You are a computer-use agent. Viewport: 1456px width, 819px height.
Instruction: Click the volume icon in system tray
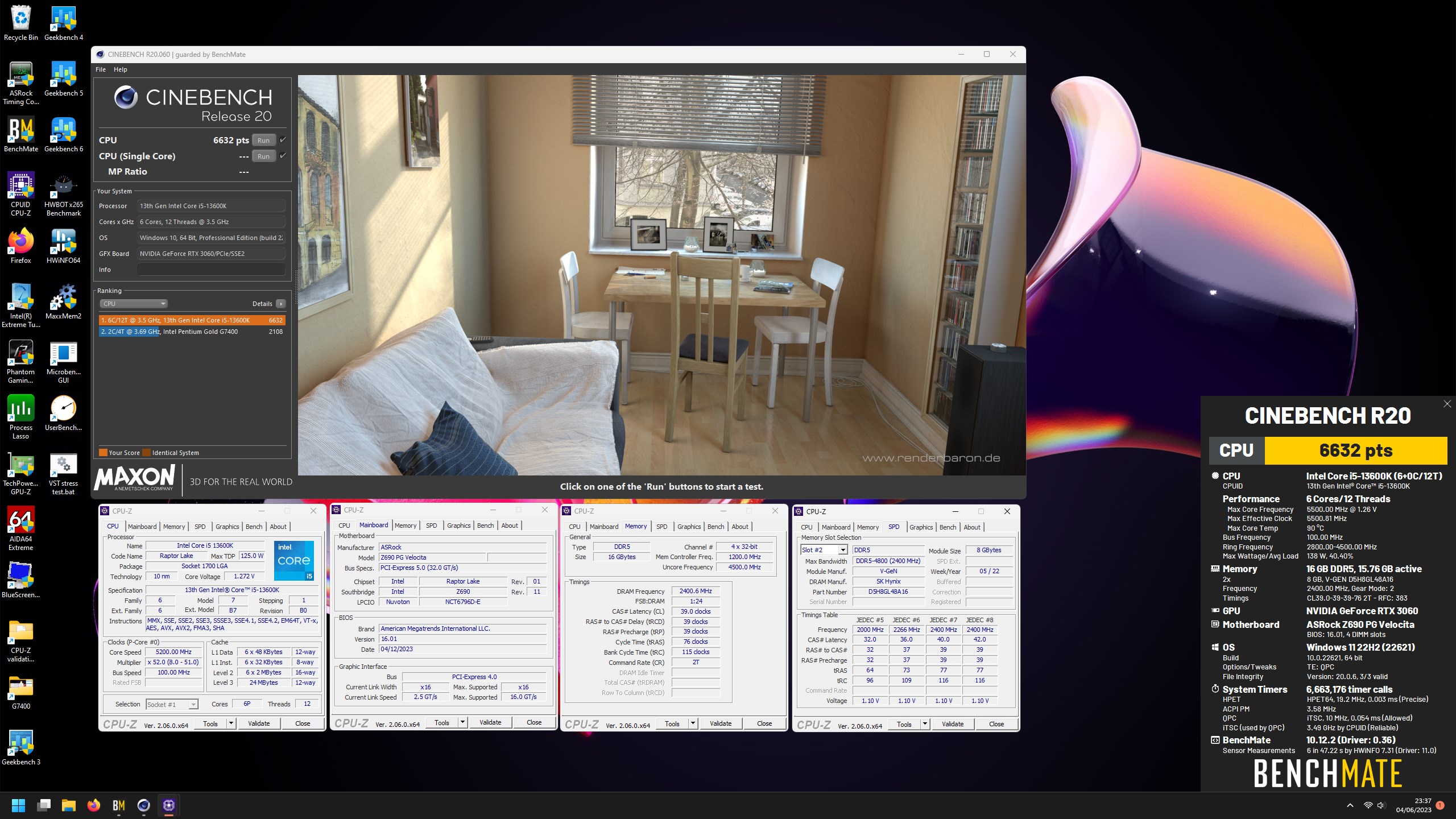click(1381, 805)
